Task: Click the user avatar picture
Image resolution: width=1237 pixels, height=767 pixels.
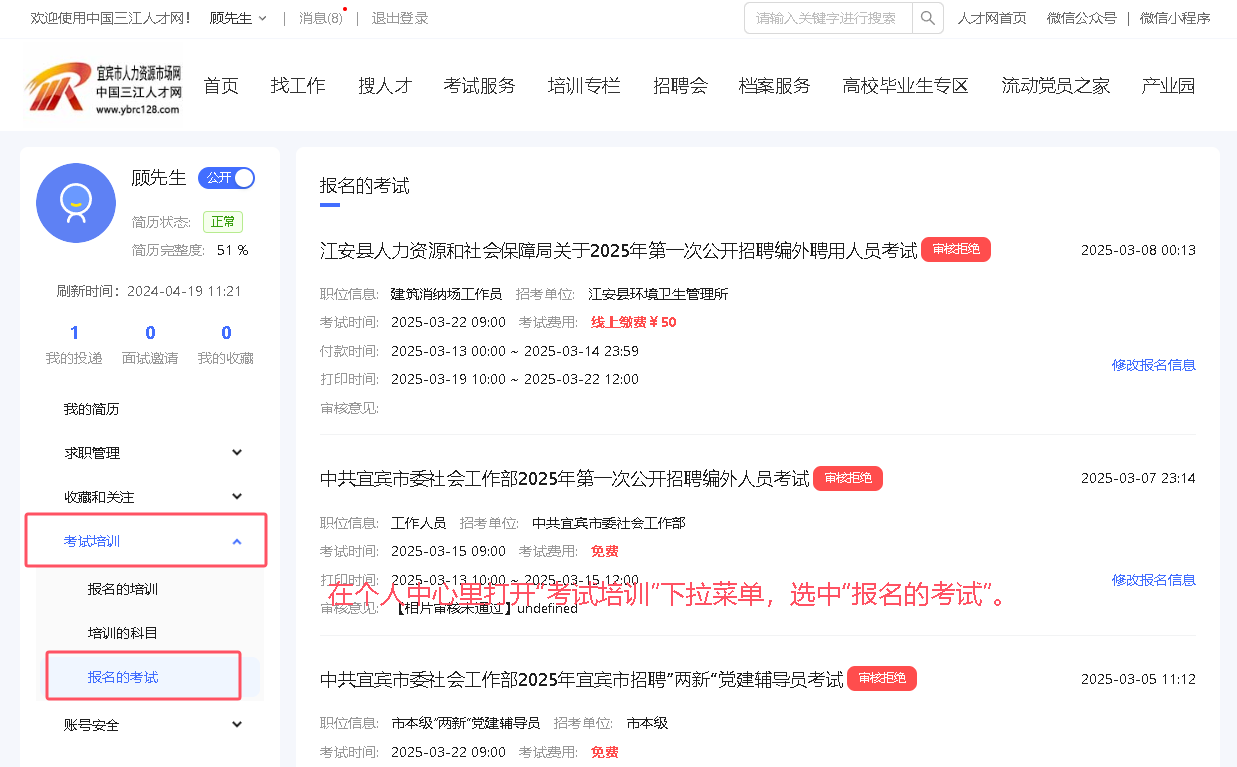Action: tap(76, 203)
